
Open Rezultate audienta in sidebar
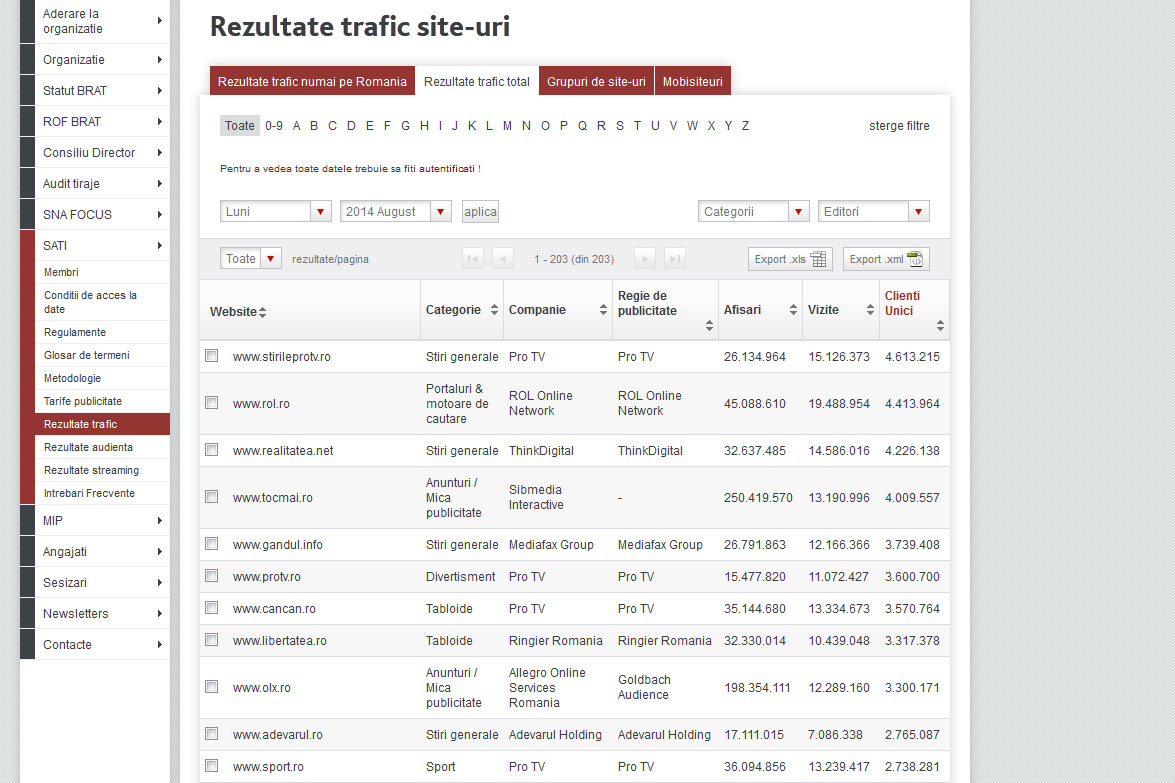(88, 447)
